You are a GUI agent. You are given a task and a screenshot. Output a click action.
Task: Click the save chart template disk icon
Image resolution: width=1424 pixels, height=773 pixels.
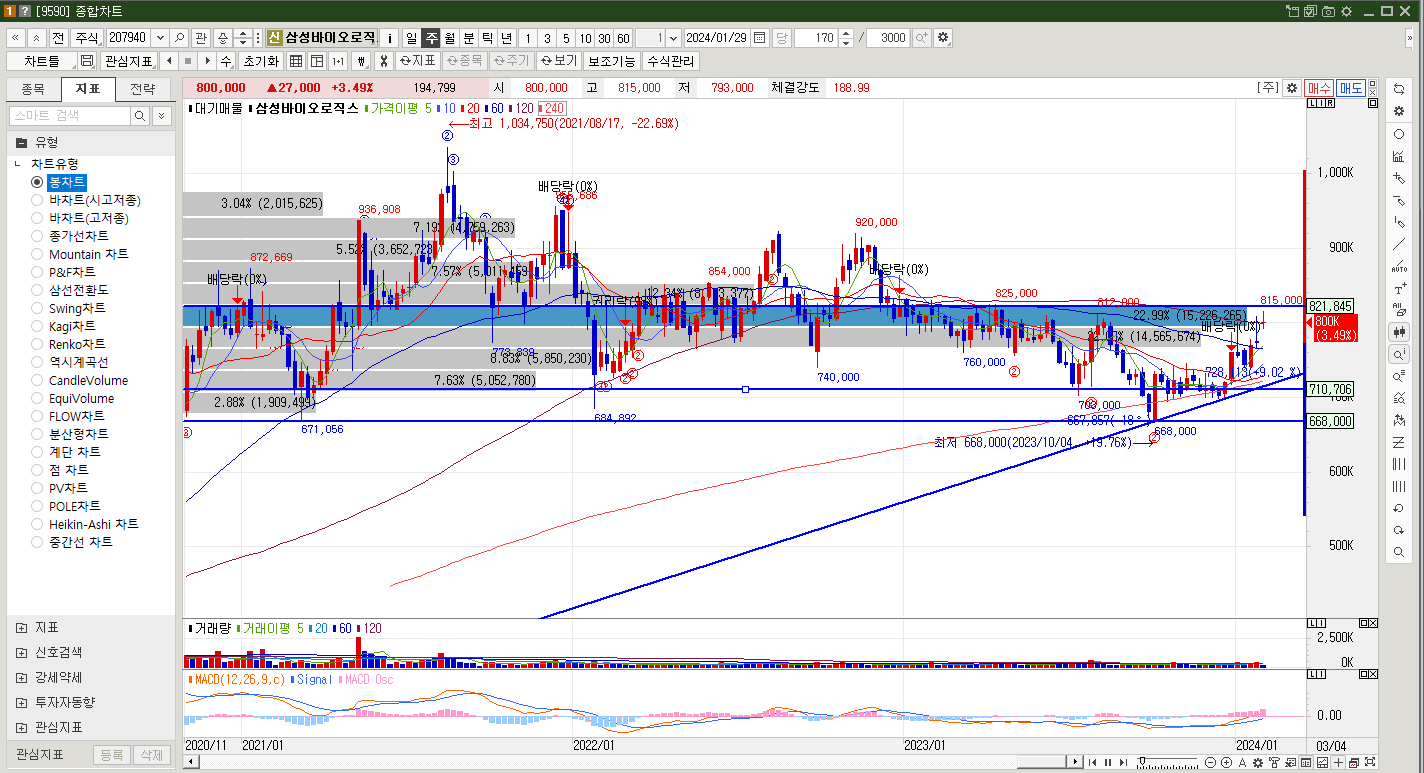click(87, 61)
